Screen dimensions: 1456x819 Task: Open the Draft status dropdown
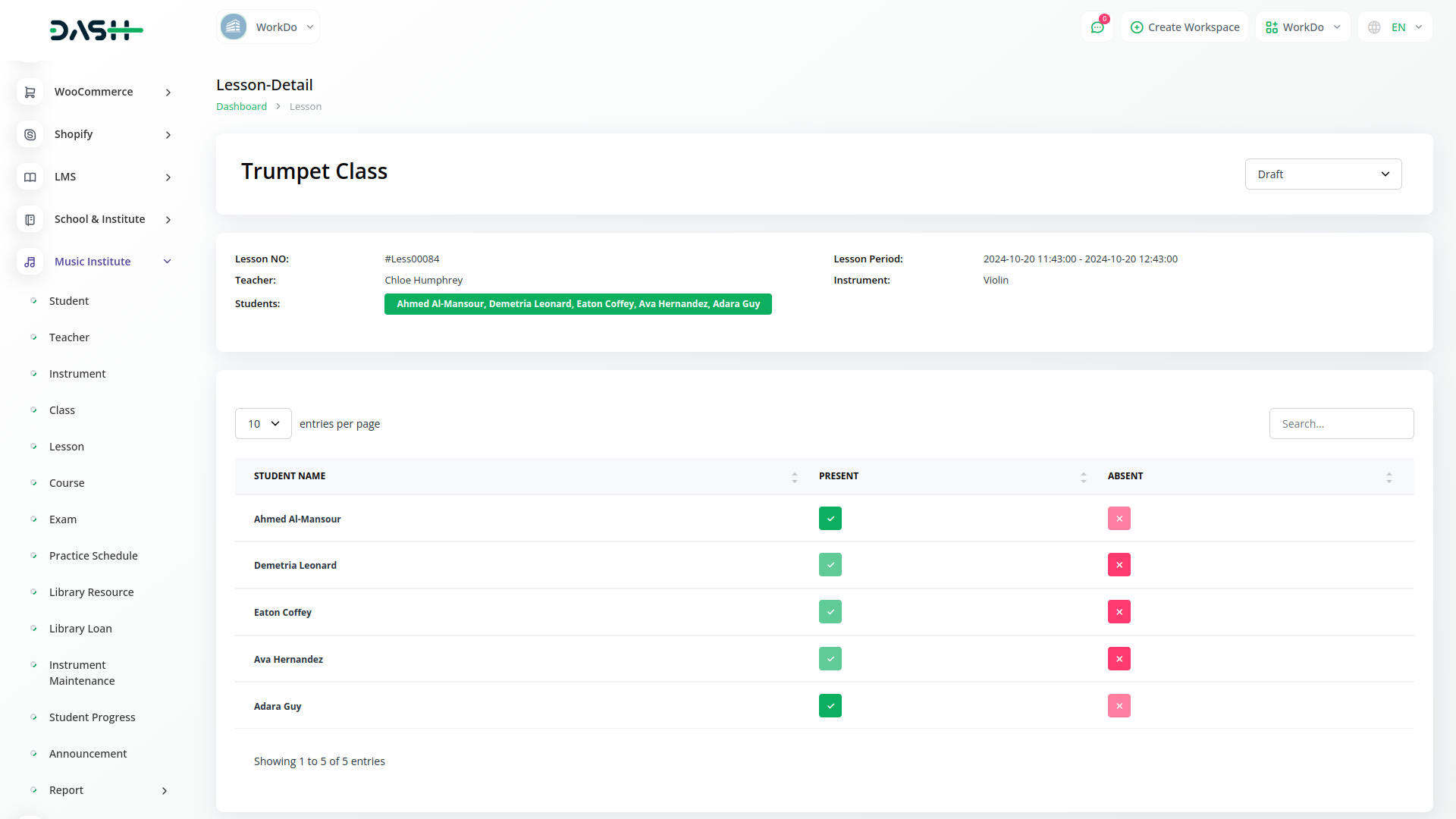coord(1323,174)
